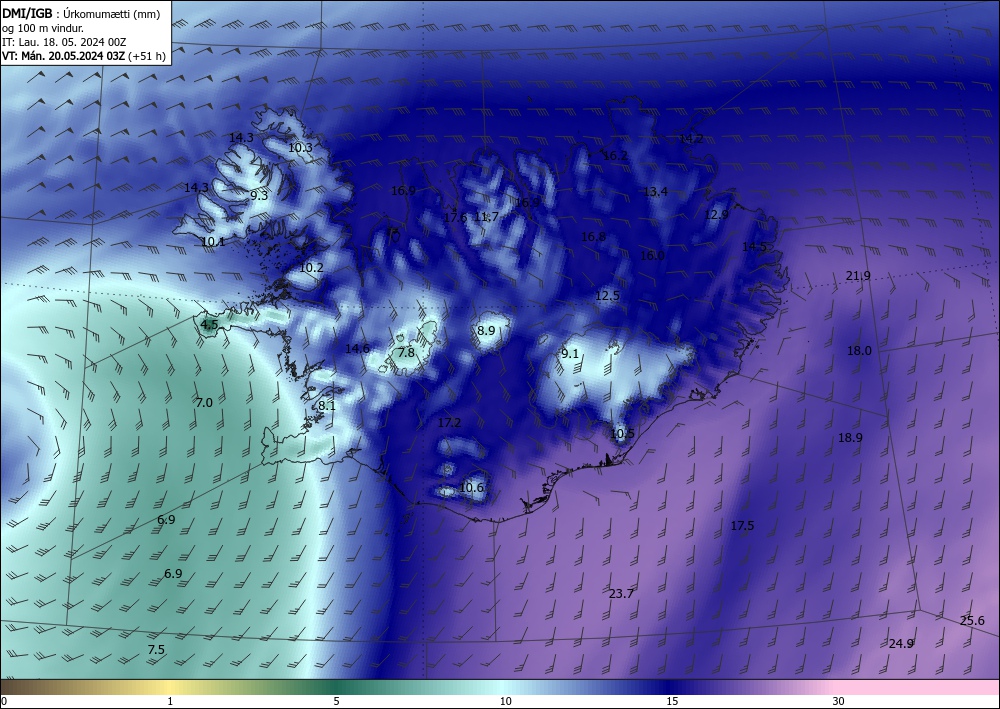Click the 11.7 value on the map
Image resolution: width=1000 pixels, height=709 pixels.
(x=487, y=216)
